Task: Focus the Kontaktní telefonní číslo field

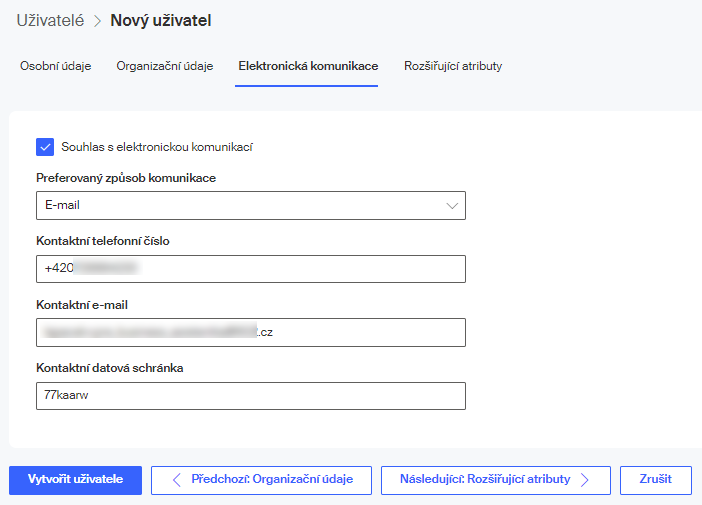Action: (x=251, y=269)
